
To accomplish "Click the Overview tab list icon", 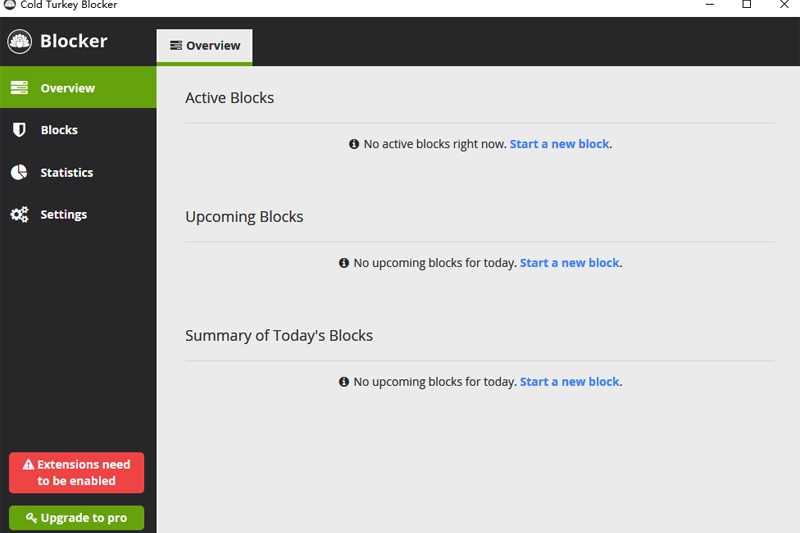I will (x=176, y=46).
